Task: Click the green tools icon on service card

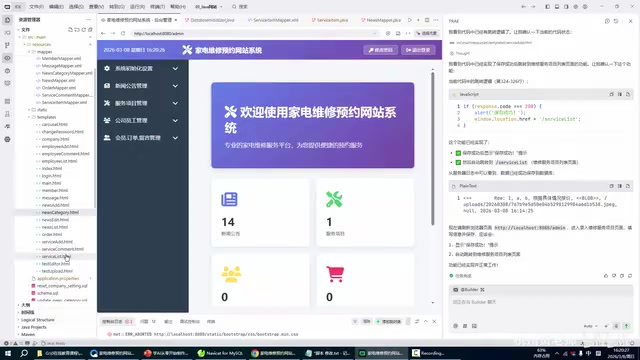Action: pos(334,199)
